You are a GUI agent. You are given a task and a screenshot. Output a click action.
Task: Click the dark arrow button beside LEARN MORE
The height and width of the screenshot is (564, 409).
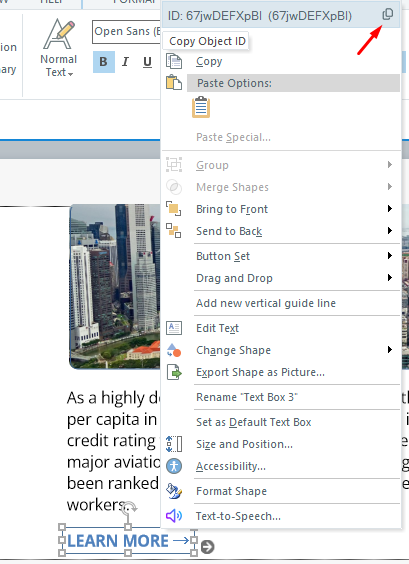pyautogui.click(x=208, y=547)
